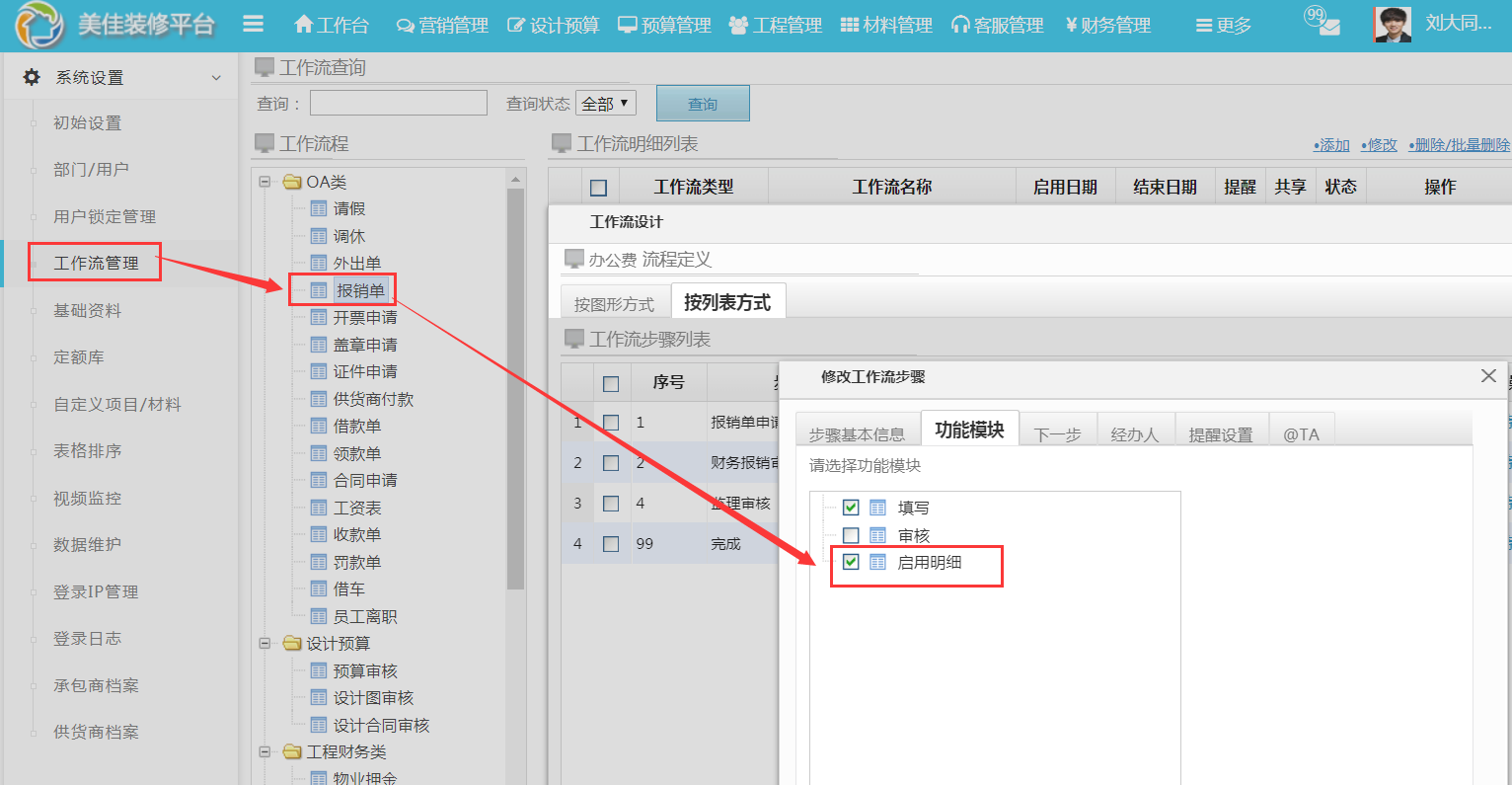This screenshot has width=1512, height=785.
Task: Uncheck the 启用明细 checkbox
Action: [x=851, y=562]
